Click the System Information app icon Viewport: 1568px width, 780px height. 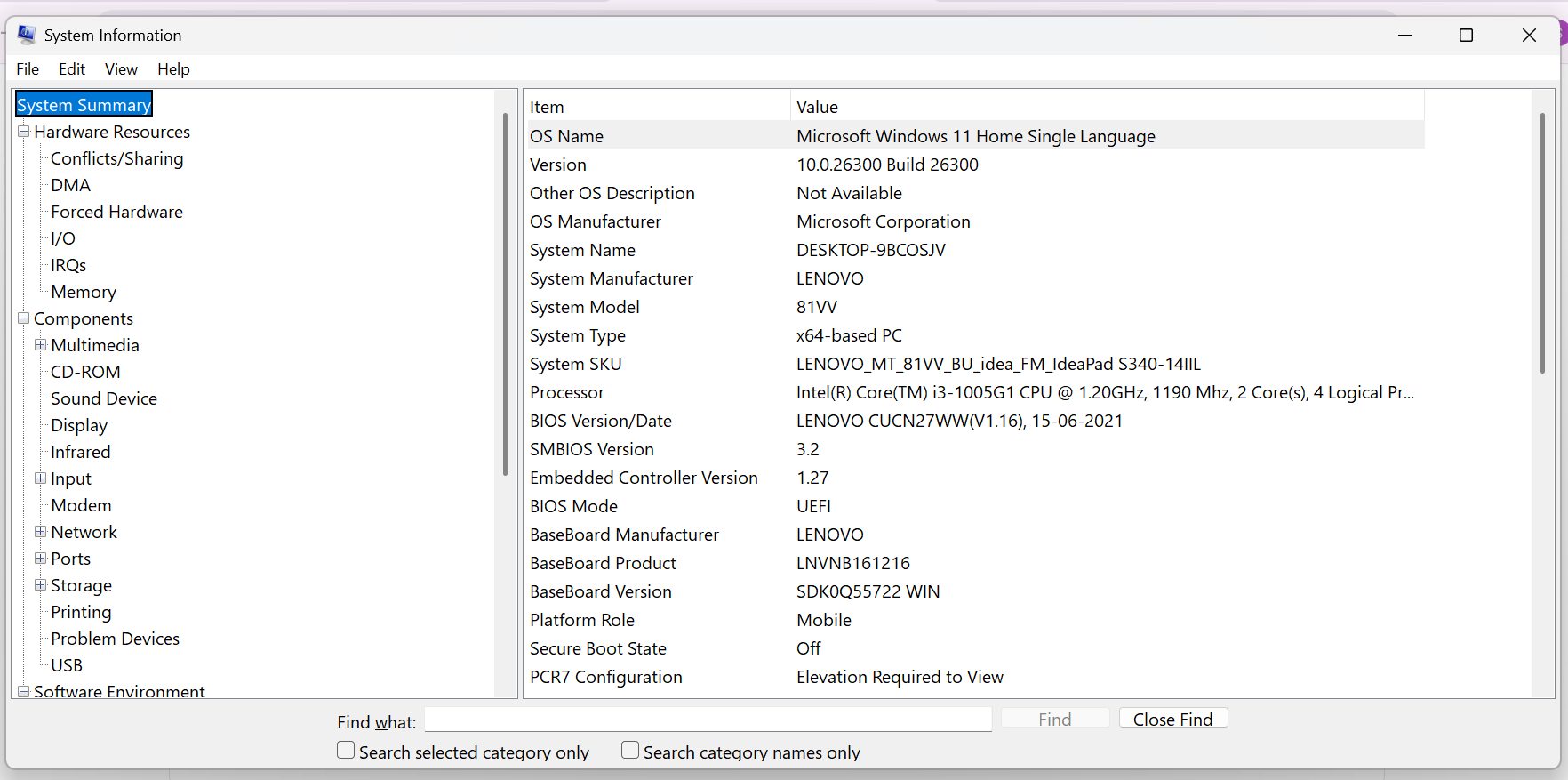(27, 35)
